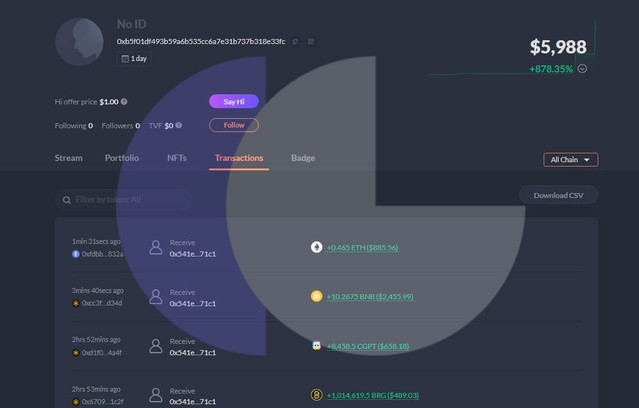Image resolution: width=639 pixels, height=408 pixels.
Task: Click the CGPT token icon in third transaction
Action: click(317, 346)
